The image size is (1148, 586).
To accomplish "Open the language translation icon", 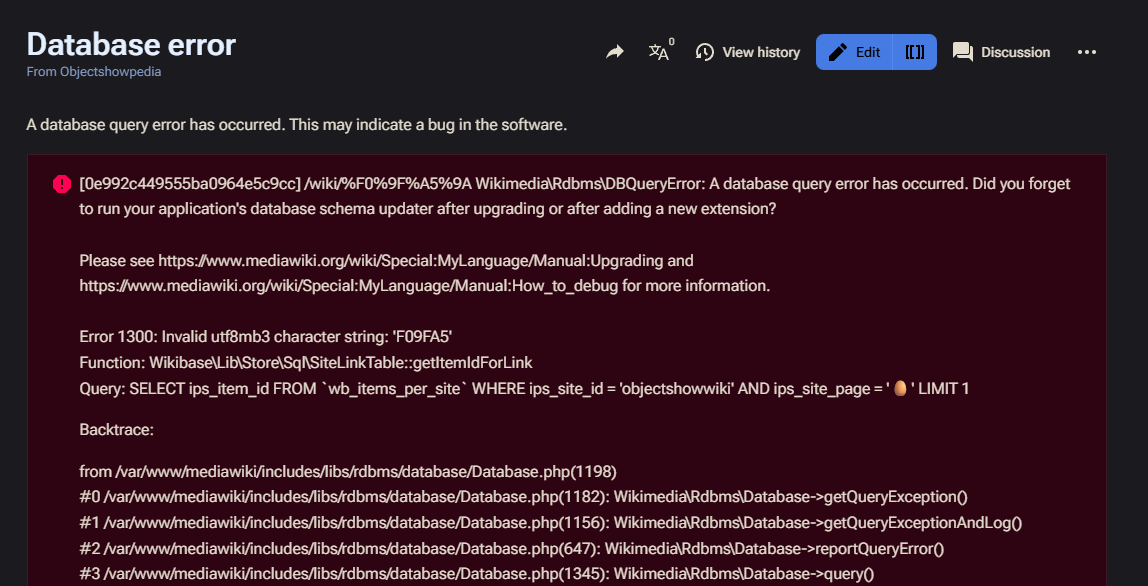I will pyautogui.click(x=658, y=52).
